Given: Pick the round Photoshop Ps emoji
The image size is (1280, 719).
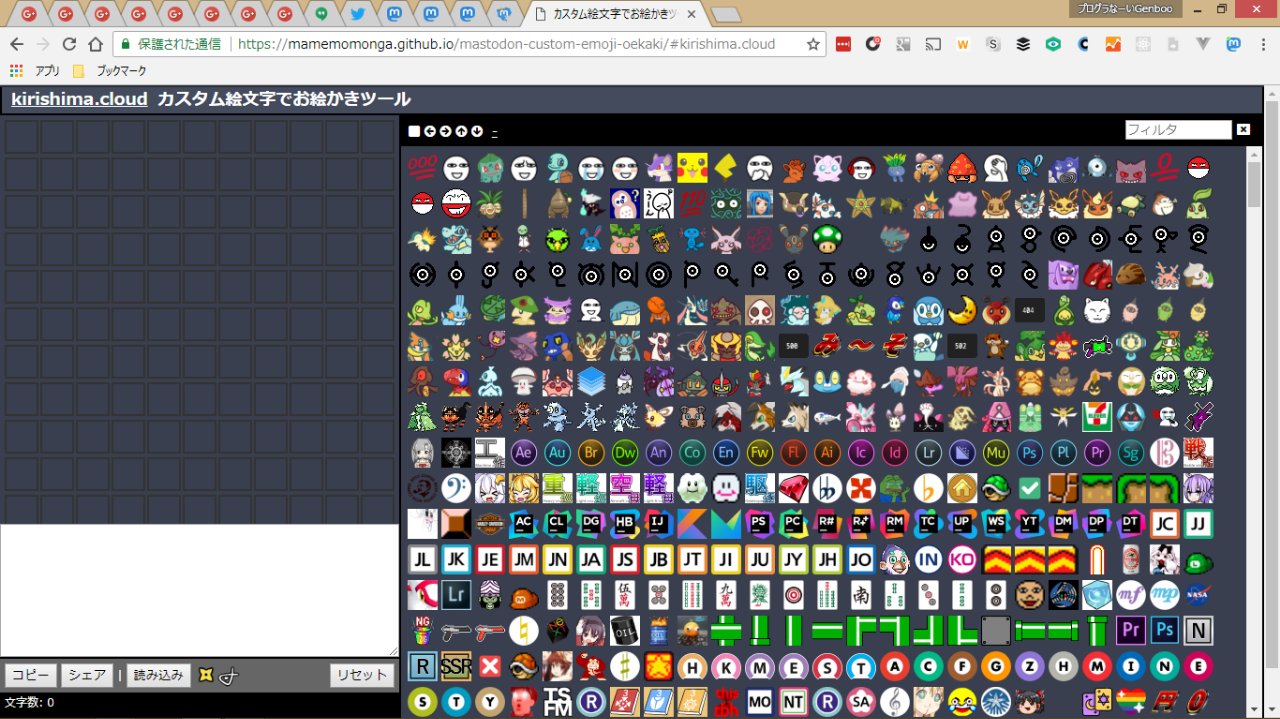Looking at the screenshot, I should (x=1029, y=452).
